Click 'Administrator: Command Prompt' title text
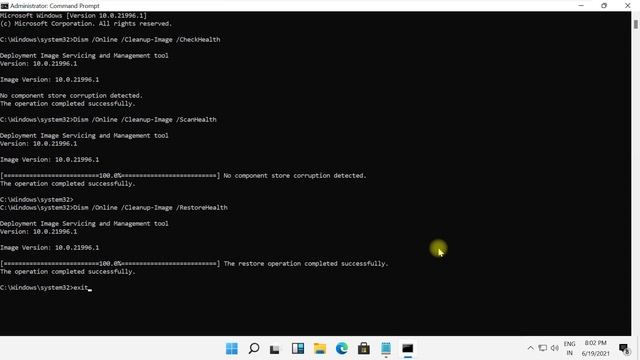This screenshot has height=360, width=640. click(x=55, y=6)
